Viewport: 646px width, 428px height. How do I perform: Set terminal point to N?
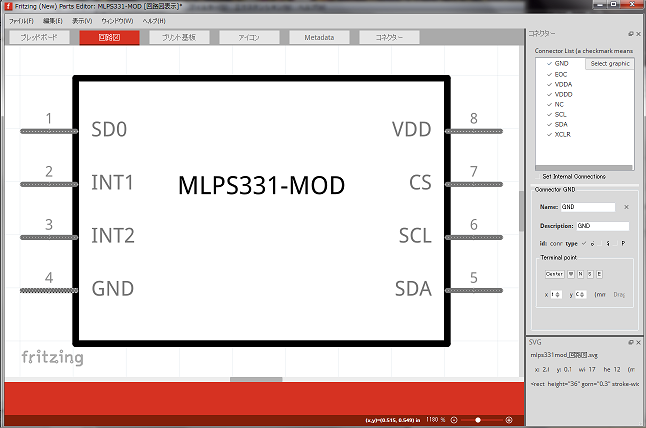(x=580, y=274)
